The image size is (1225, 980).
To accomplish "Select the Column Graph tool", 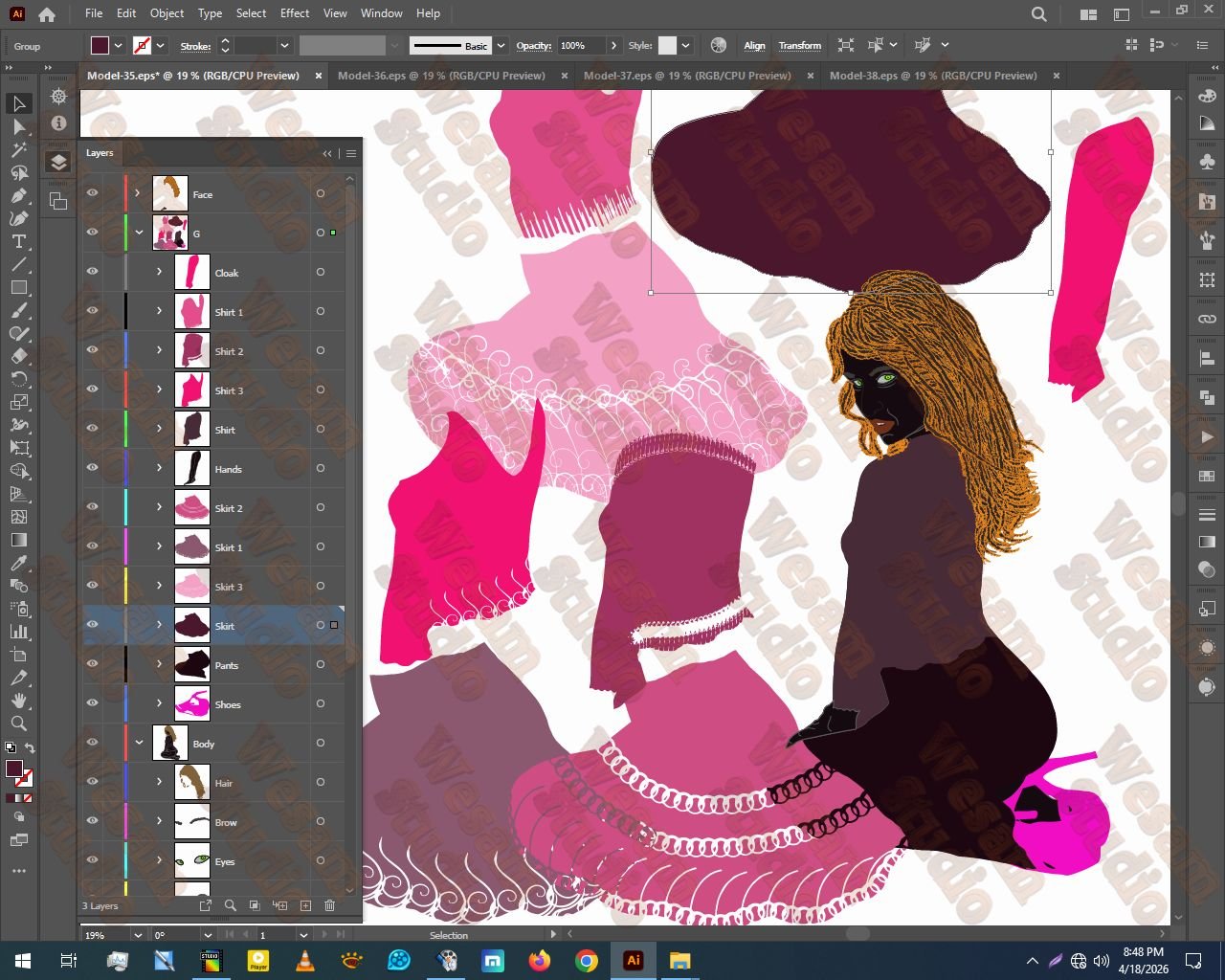I will [19, 632].
